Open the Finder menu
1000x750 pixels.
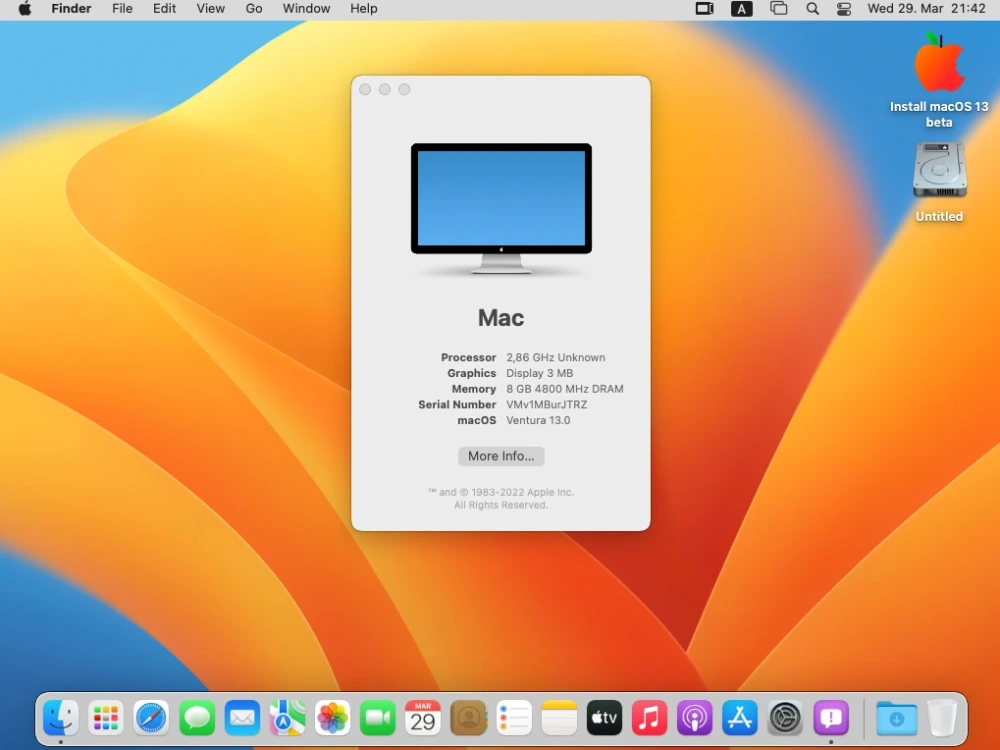click(x=71, y=9)
